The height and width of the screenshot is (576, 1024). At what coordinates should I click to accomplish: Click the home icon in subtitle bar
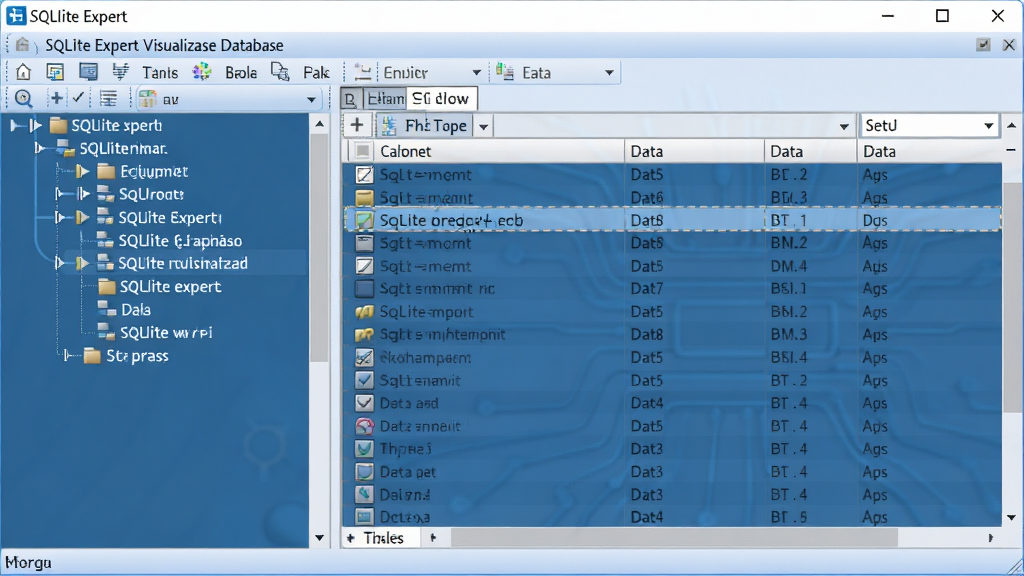tap(22, 45)
